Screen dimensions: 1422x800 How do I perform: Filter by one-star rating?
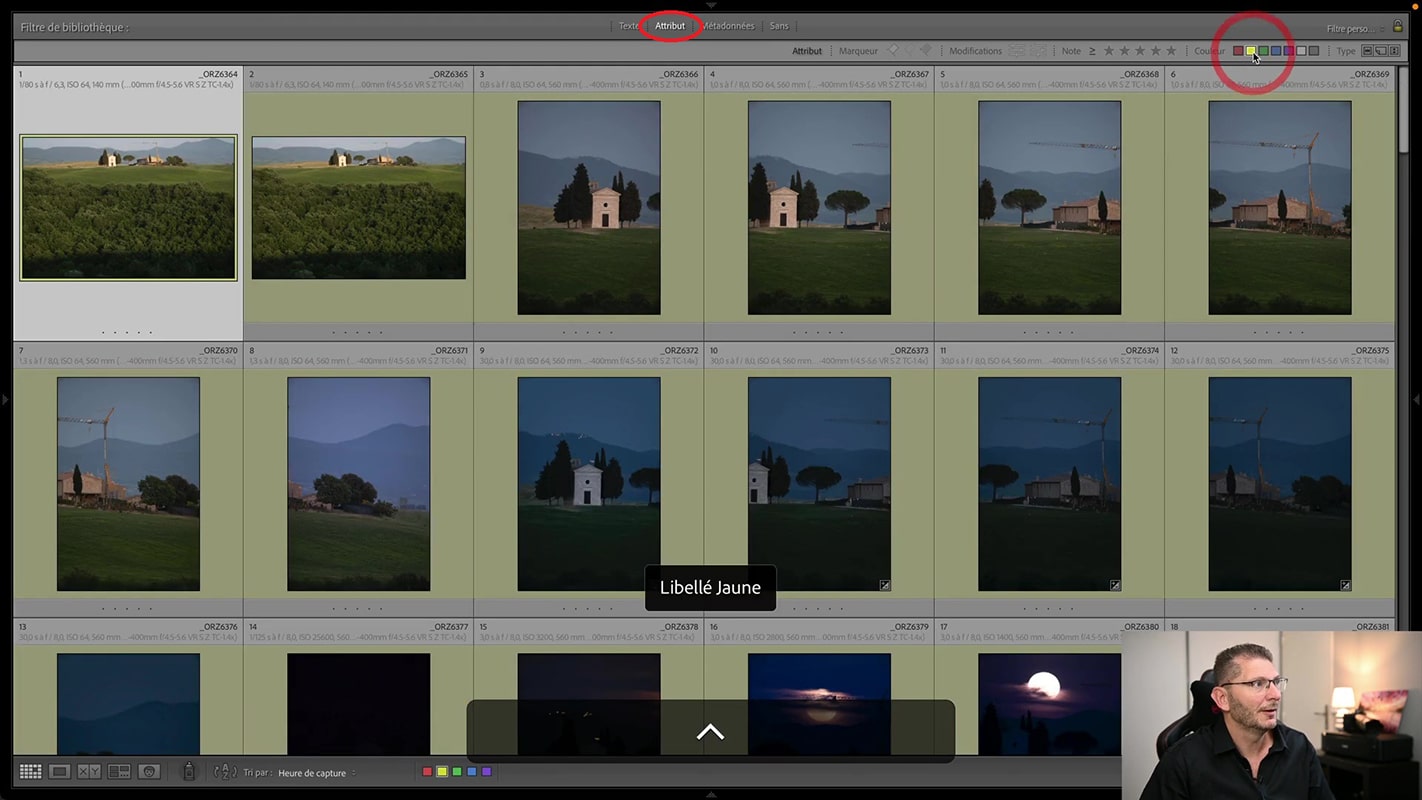[1108, 51]
